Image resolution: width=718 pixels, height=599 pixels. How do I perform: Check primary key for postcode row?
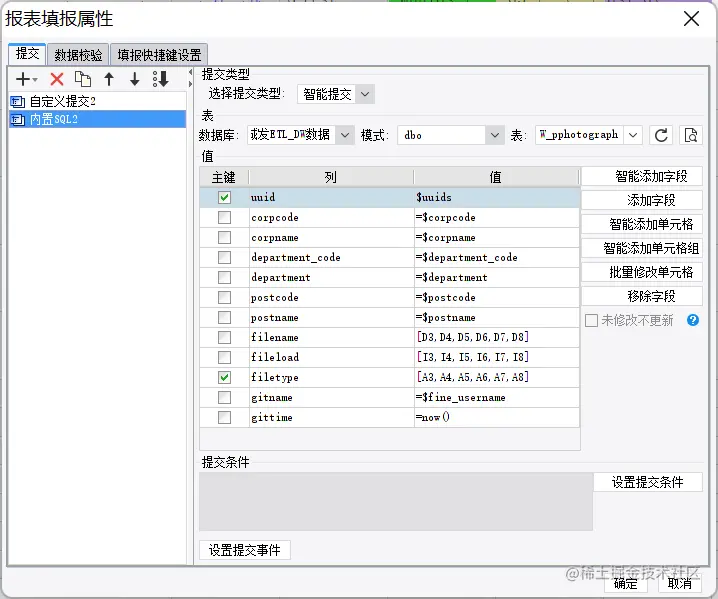tap(224, 298)
